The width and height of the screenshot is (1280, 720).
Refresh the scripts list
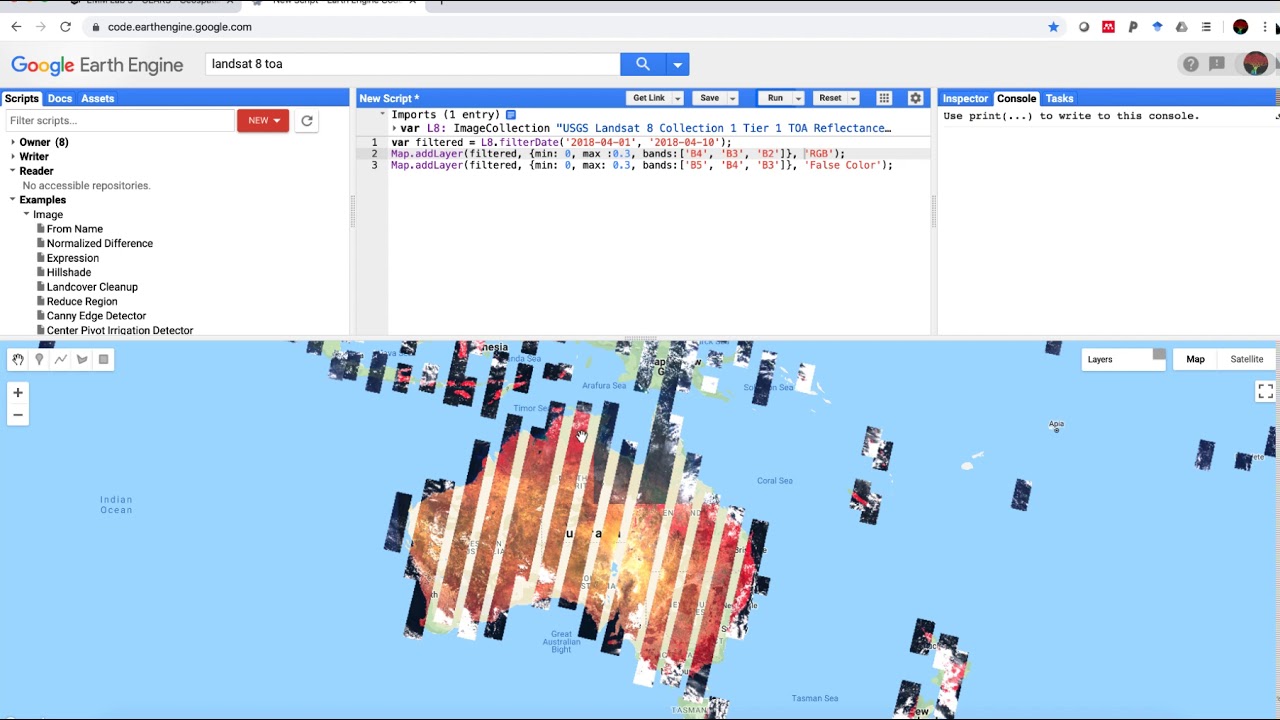(307, 121)
